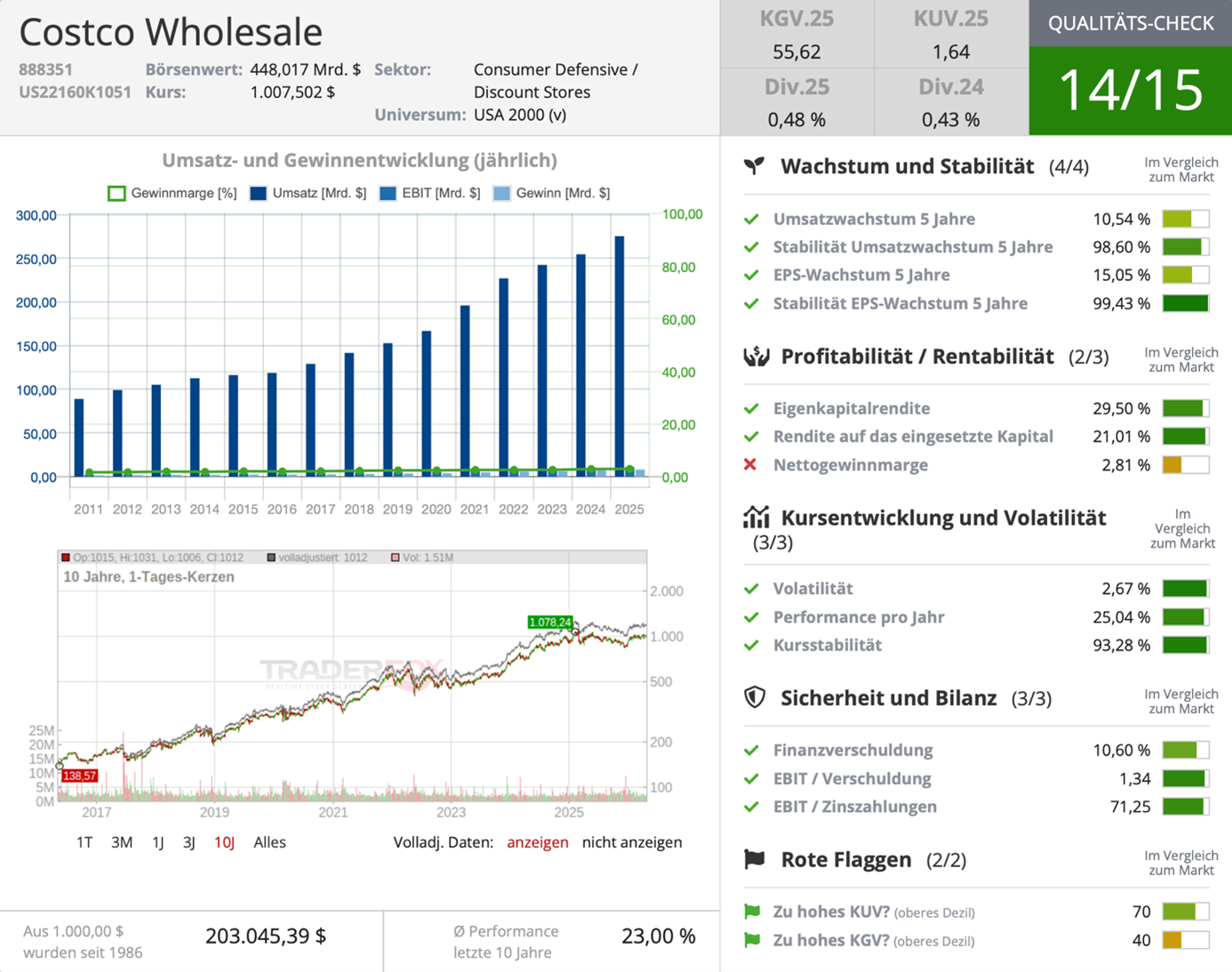Screen dimensions: 1232x972
Task: Click the green flag beside Zu hohes KUV?
Action: tap(752, 912)
